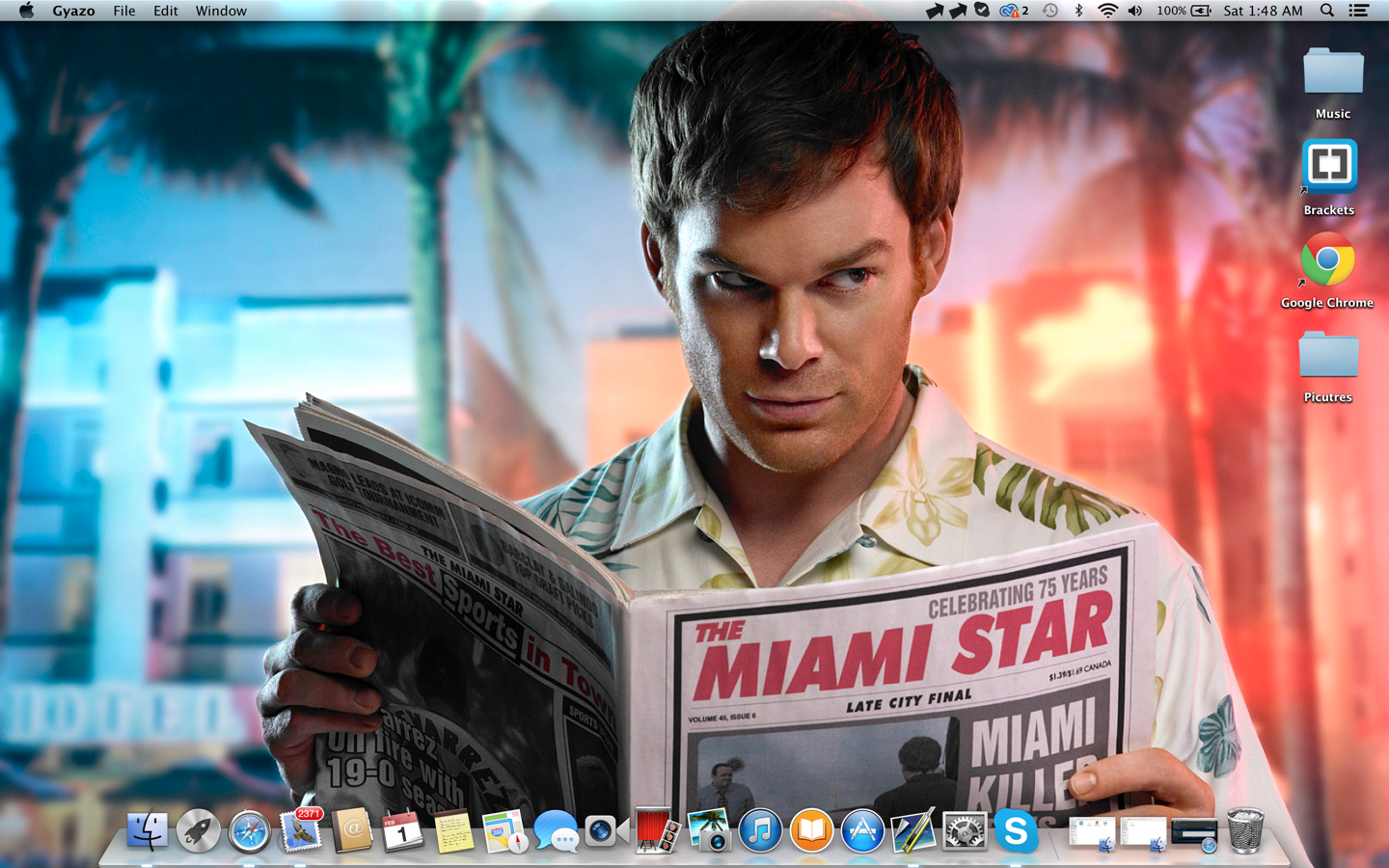Open the Picutres folder on desktop
This screenshot has width=1389, height=868.
click(1328, 366)
